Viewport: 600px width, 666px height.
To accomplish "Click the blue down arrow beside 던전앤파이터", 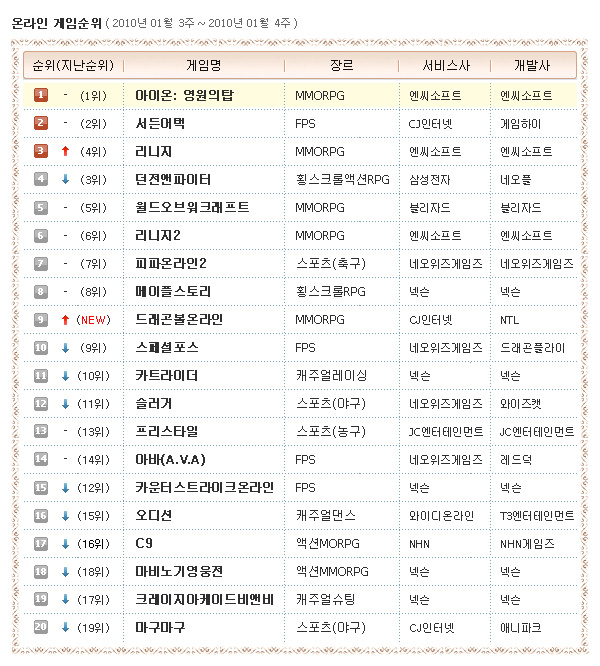I will pos(65,179).
